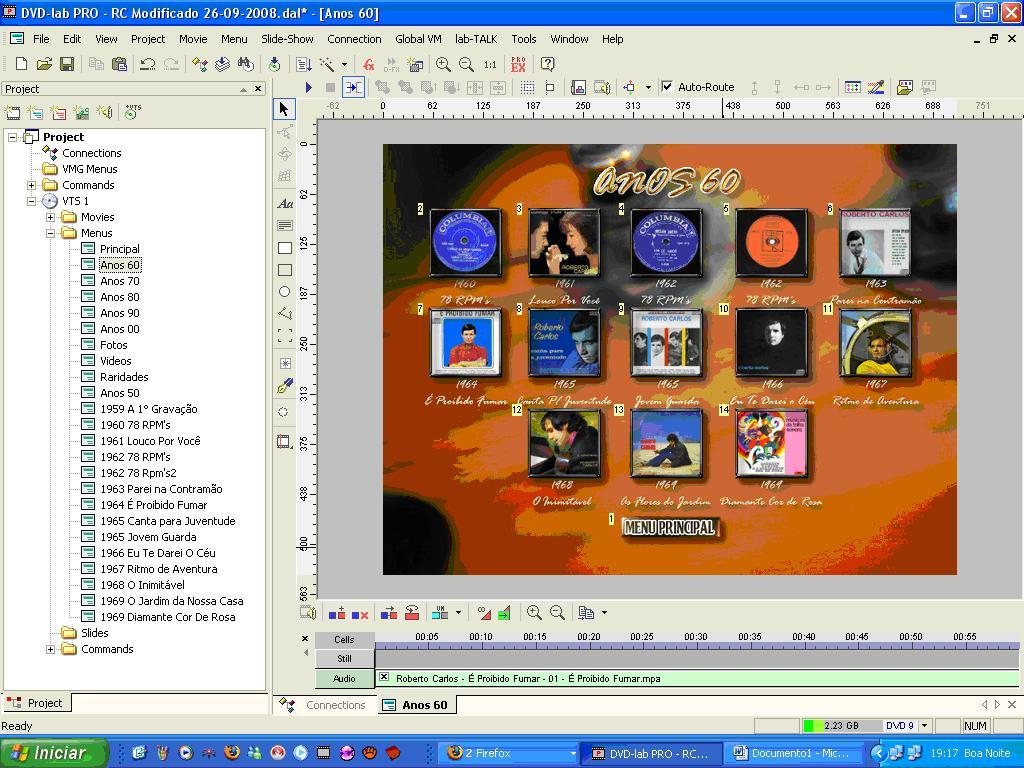Open the dropdown arrow beside wand icon
1024x768 pixels.
point(344,64)
